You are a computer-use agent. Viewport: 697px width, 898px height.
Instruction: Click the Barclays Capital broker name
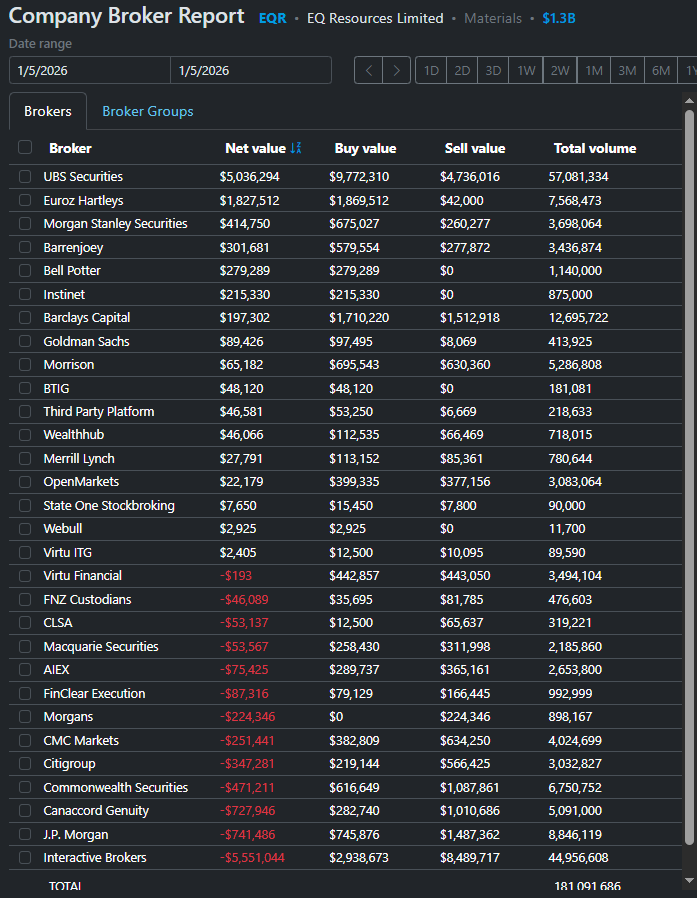tap(87, 317)
